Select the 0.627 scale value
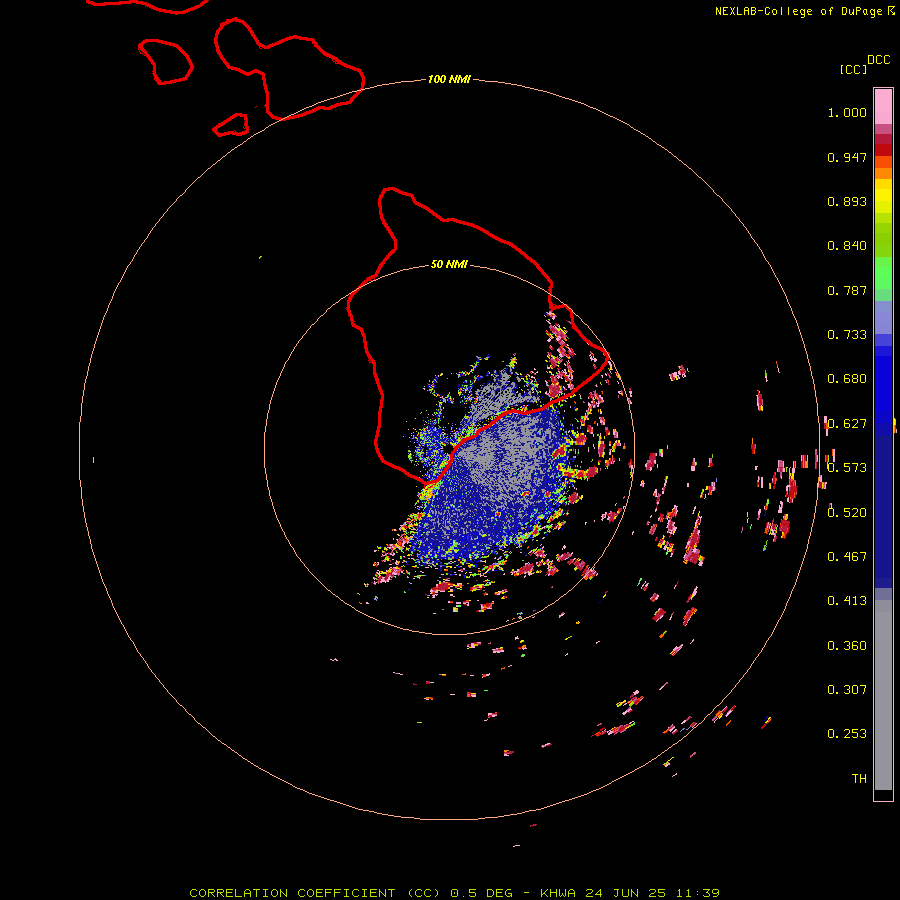Screen dimensions: 900x900 click(x=847, y=424)
